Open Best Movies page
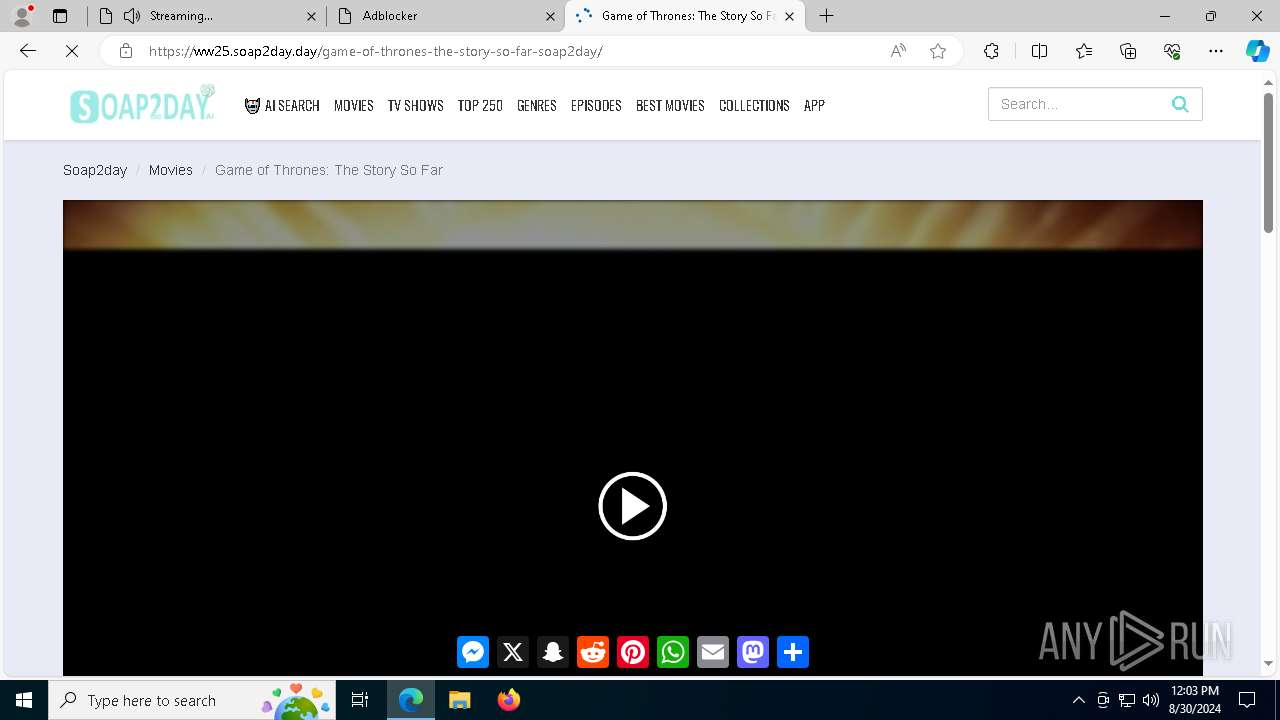The width and height of the screenshot is (1280, 720). coord(670,105)
